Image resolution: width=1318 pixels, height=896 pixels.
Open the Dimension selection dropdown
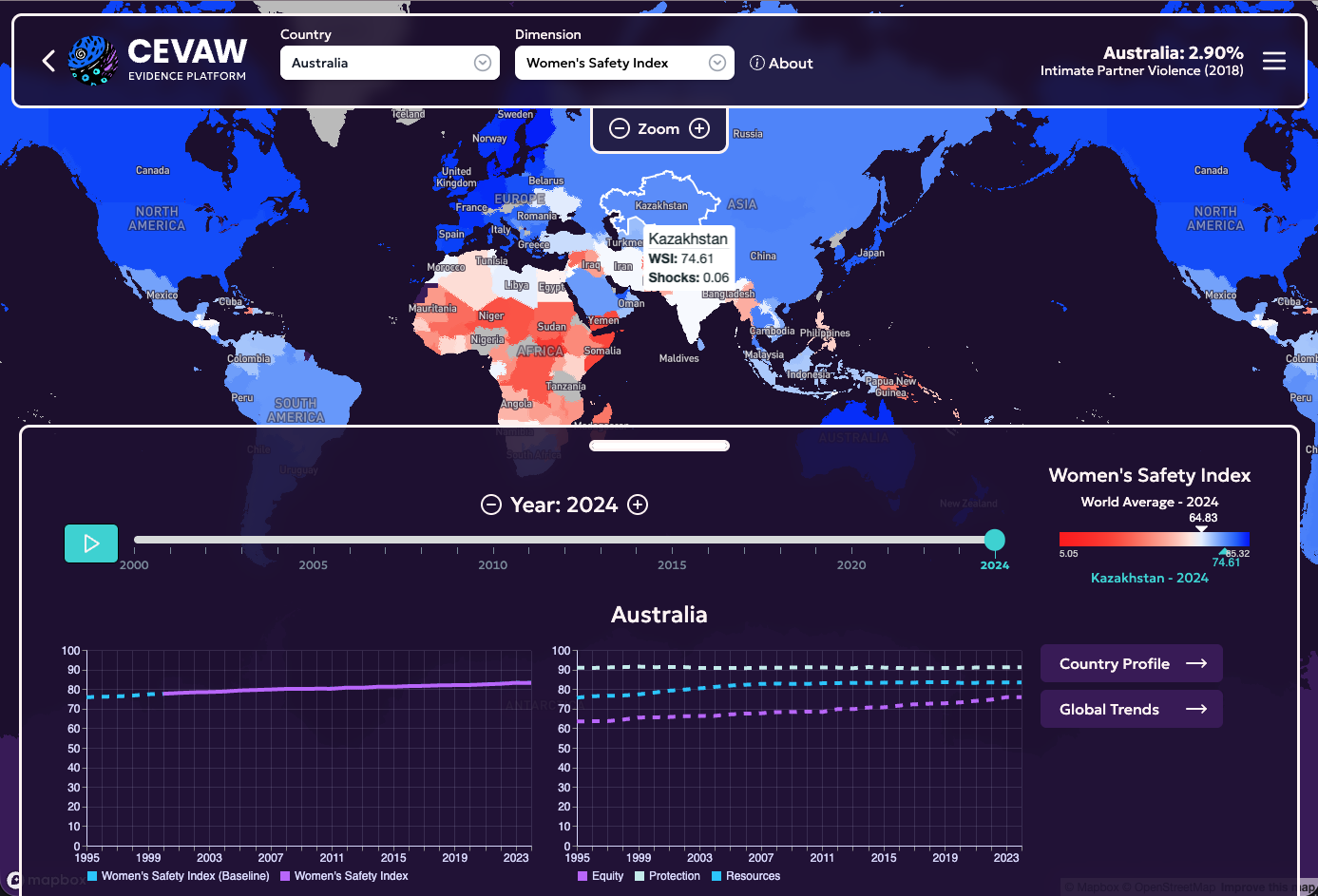[624, 62]
